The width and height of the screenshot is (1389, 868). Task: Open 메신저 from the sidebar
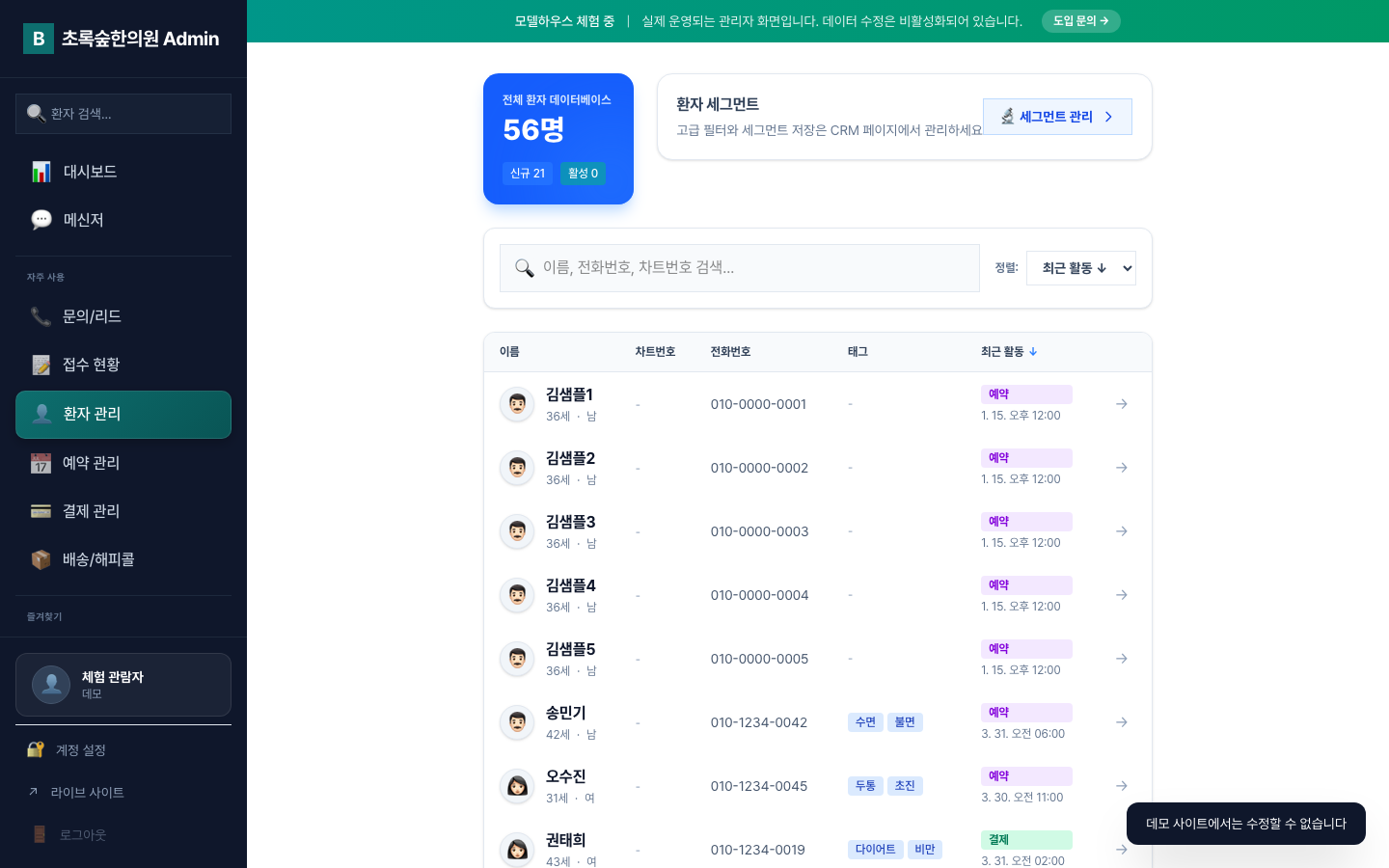123,220
